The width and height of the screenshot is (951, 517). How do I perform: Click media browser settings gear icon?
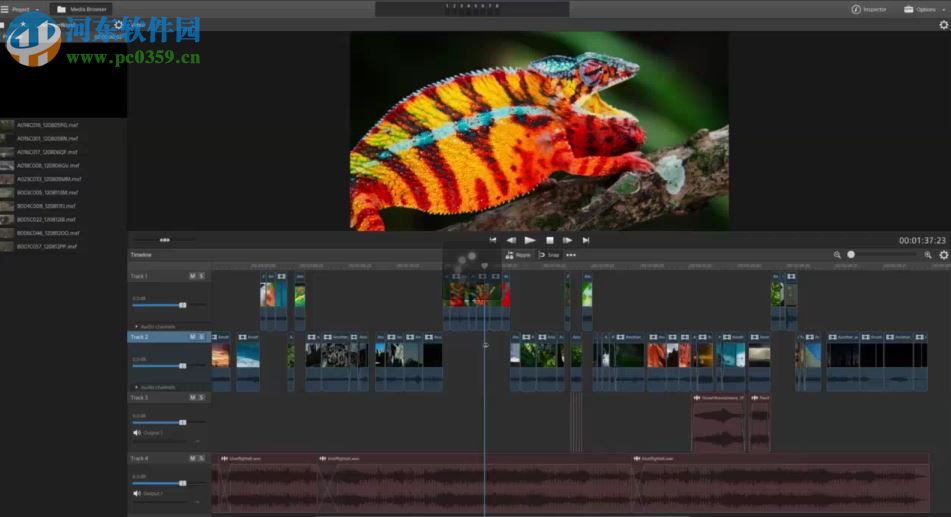(118, 25)
